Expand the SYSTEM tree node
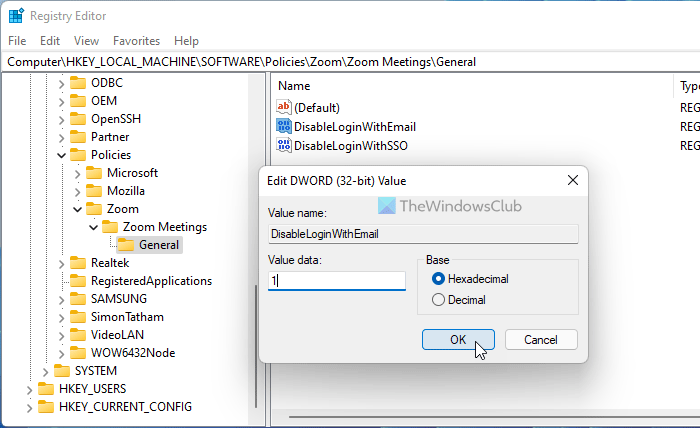700x428 pixels. [46, 372]
